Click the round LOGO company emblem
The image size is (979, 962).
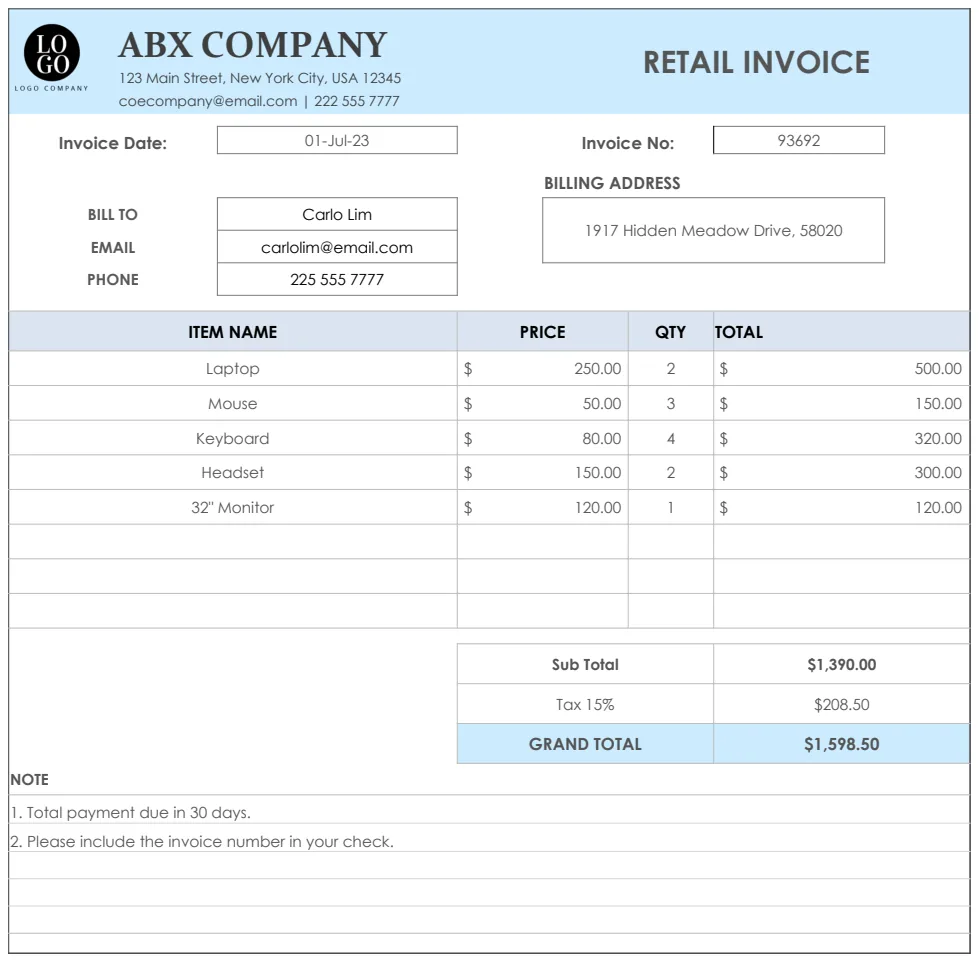[52, 53]
